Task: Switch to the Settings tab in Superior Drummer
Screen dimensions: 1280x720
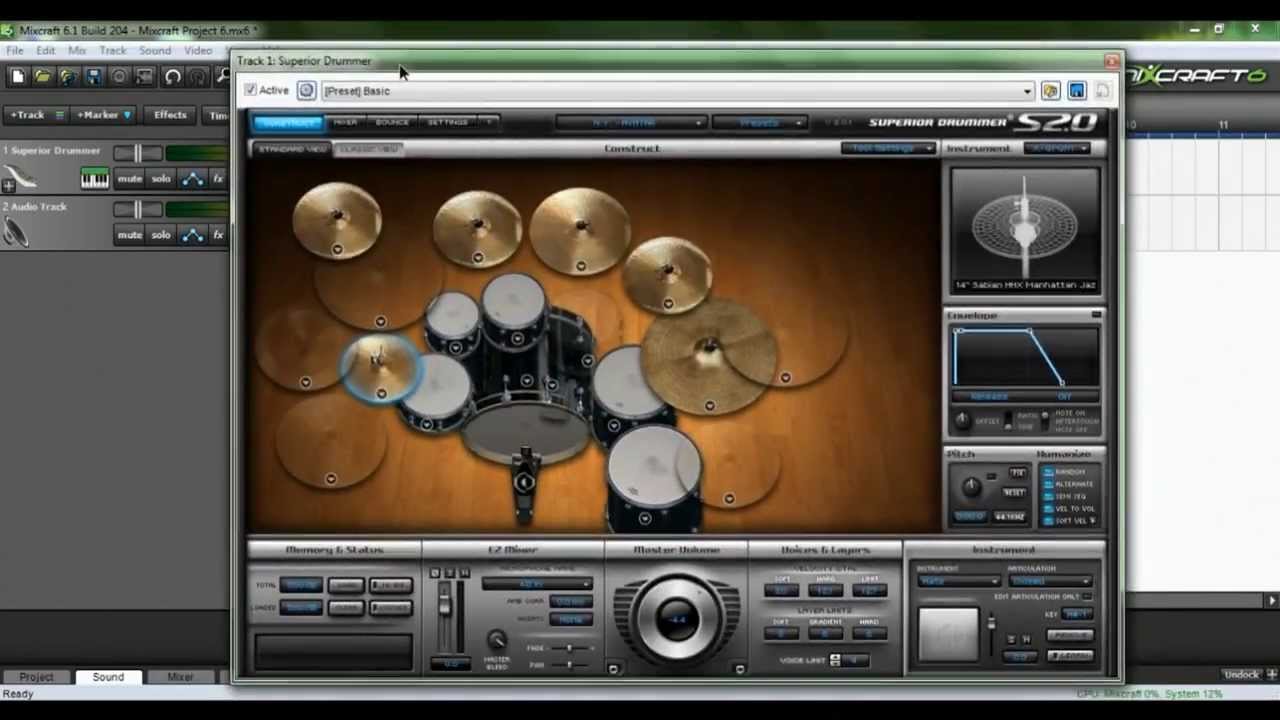Action: 448,122
